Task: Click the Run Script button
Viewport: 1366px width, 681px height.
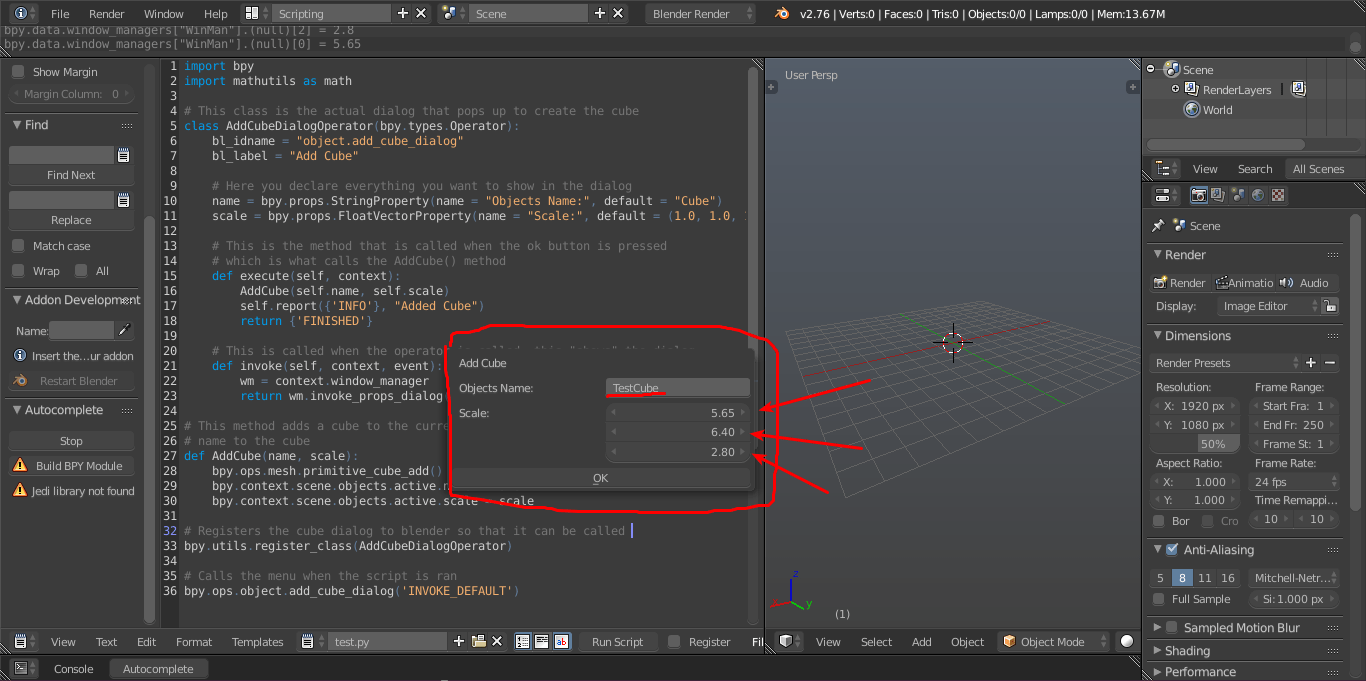Action: click(x=618, y=642)
